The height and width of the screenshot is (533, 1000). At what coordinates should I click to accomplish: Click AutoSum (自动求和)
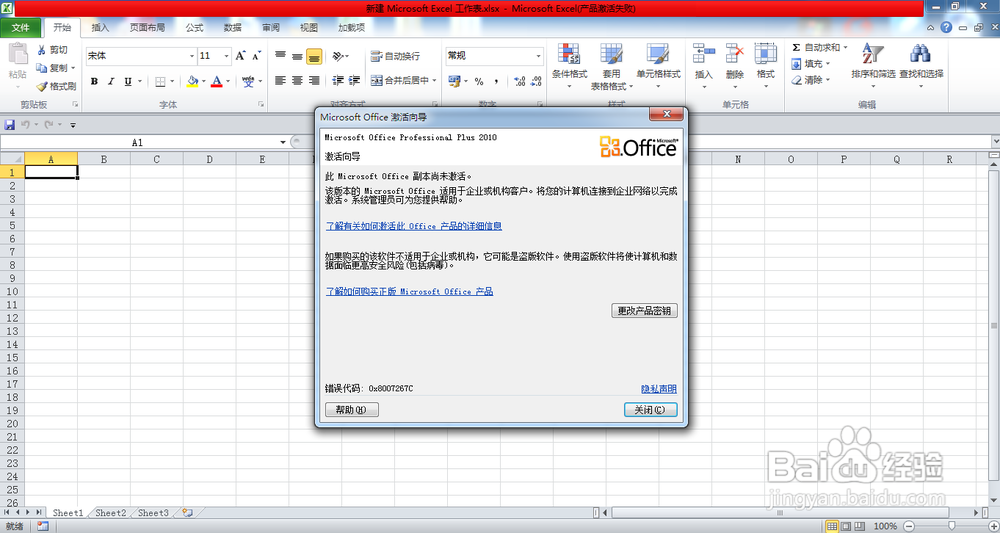[816, 48]
